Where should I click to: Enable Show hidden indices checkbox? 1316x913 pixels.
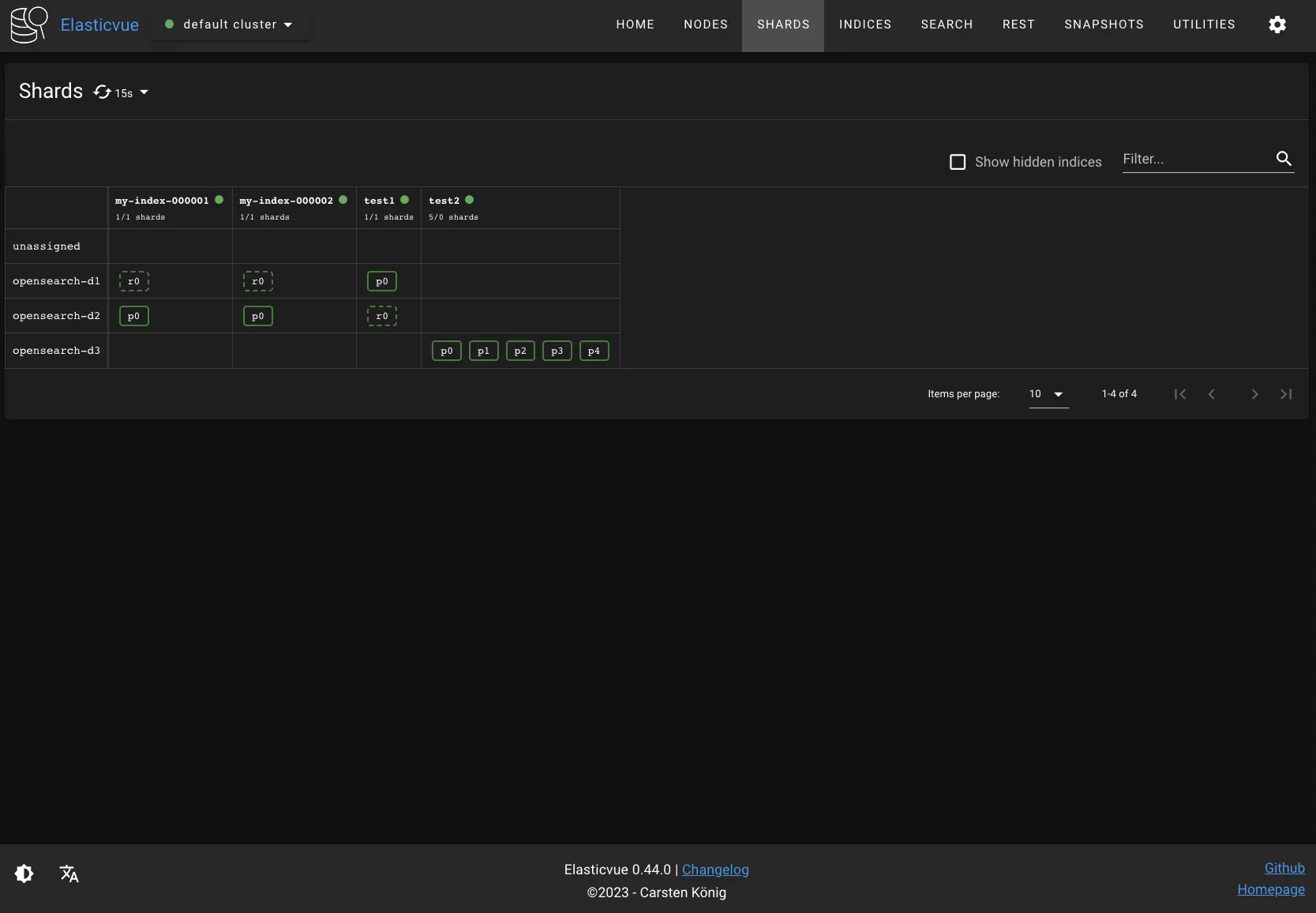[x=958, y=162]
